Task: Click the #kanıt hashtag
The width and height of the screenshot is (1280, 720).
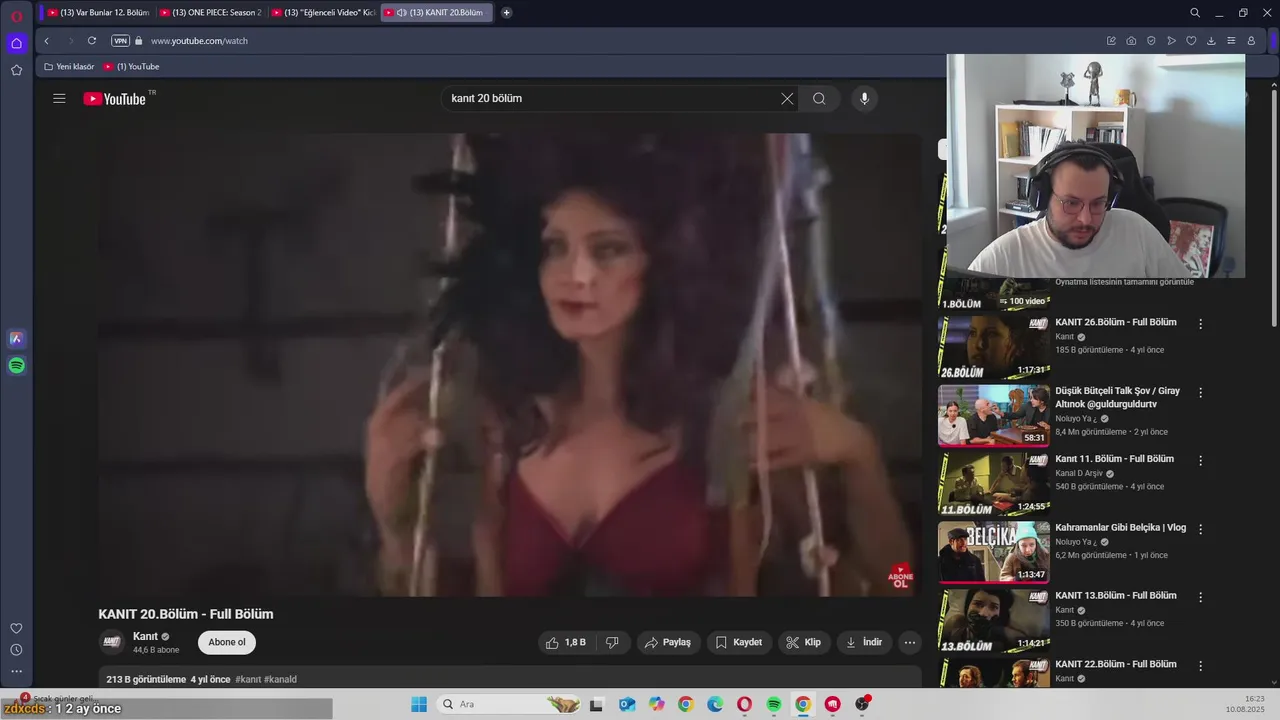Action: 248,679
